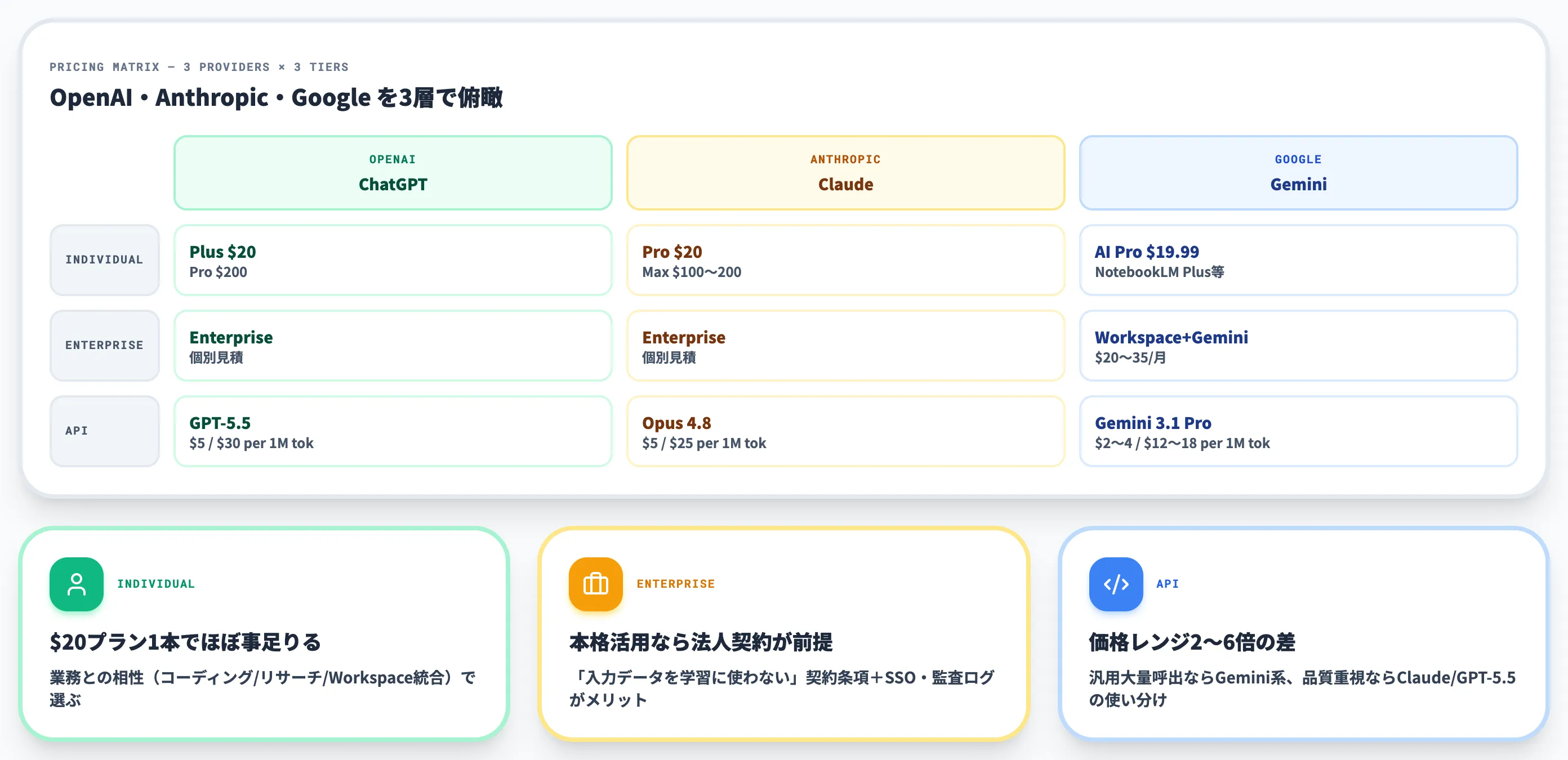Click the Opus 4.8 API pricing cell

[x=845, y=431]
